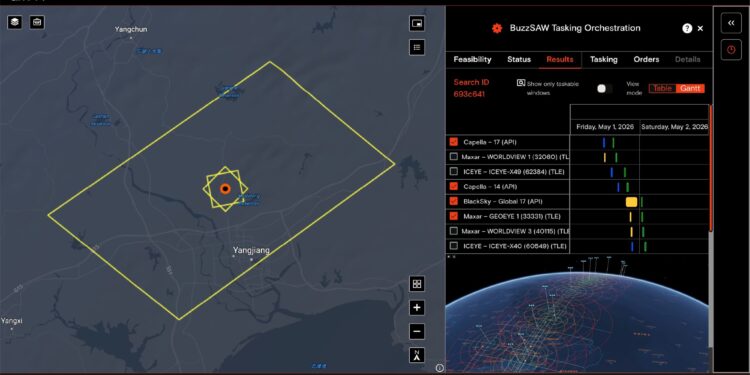Select the yellow BlackSky Global 17 Gantt window

click(631, 202)
